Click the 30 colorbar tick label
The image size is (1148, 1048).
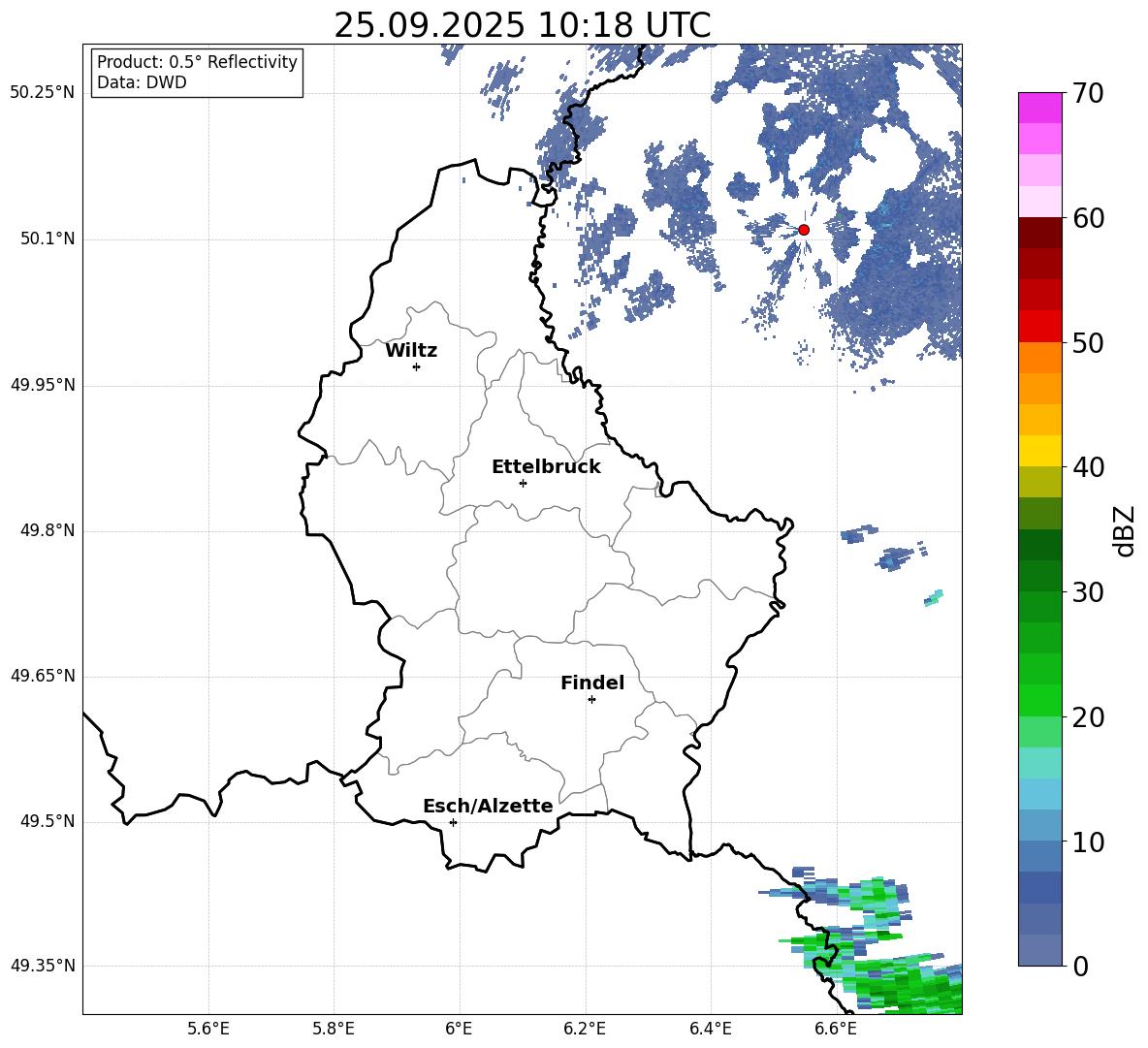(1088, 592)
